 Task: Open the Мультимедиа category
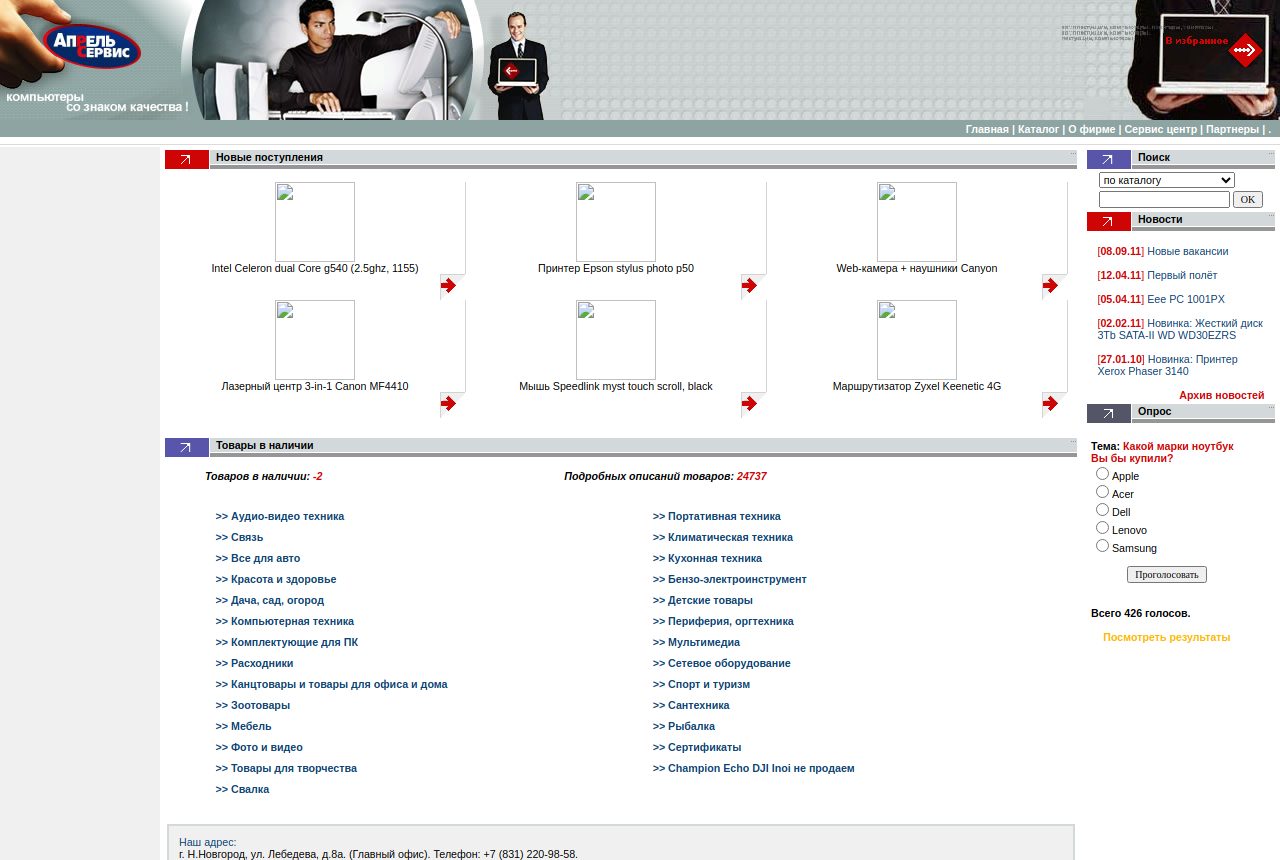click(x=696, y=642)
